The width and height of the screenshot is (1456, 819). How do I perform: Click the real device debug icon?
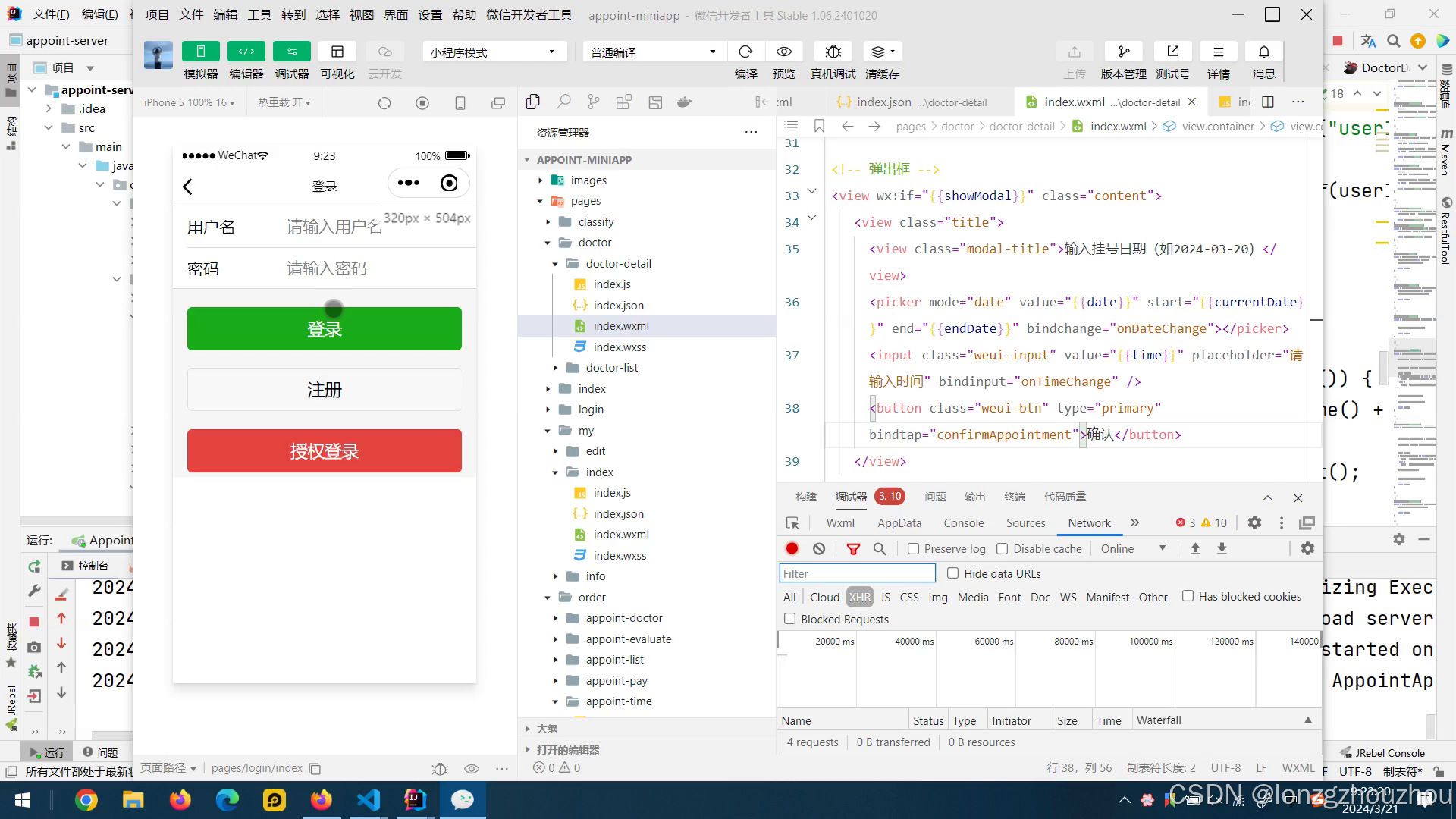pyautogui.click(x=833, y=52)
